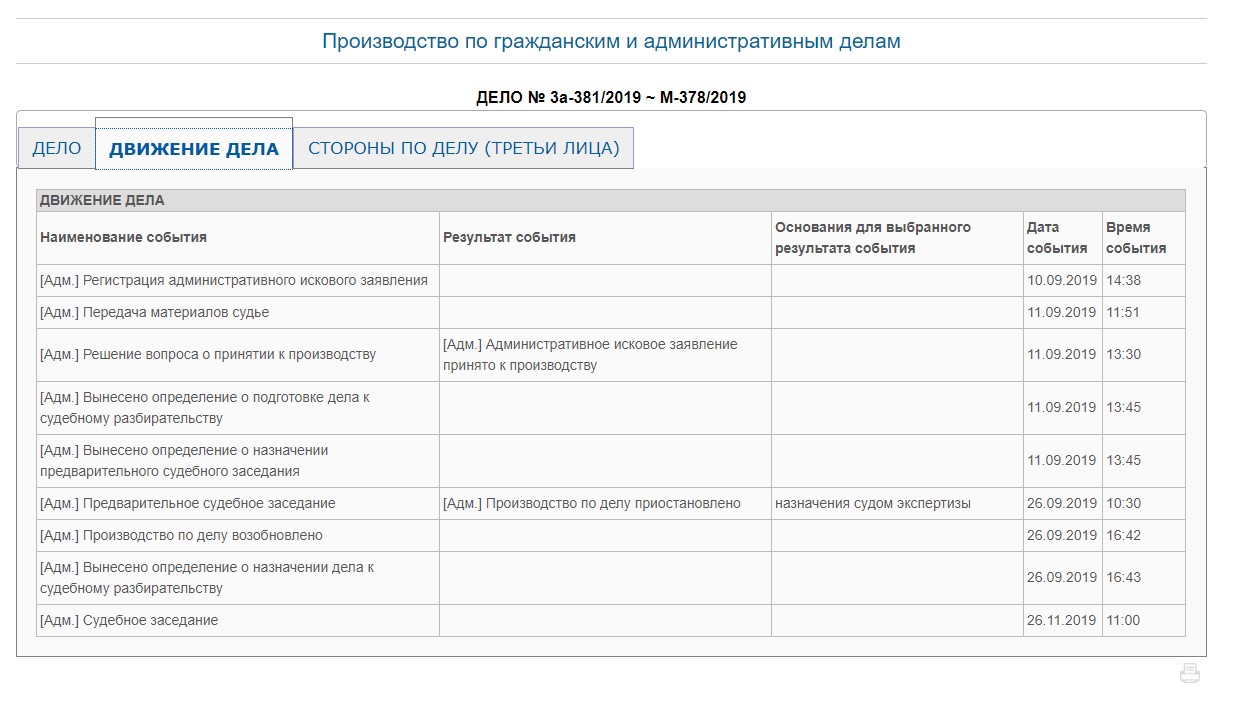Click the date 26.11.2019 cell
The height and width of the screenshot is (723, 1234).
(x=1061, y=621)
